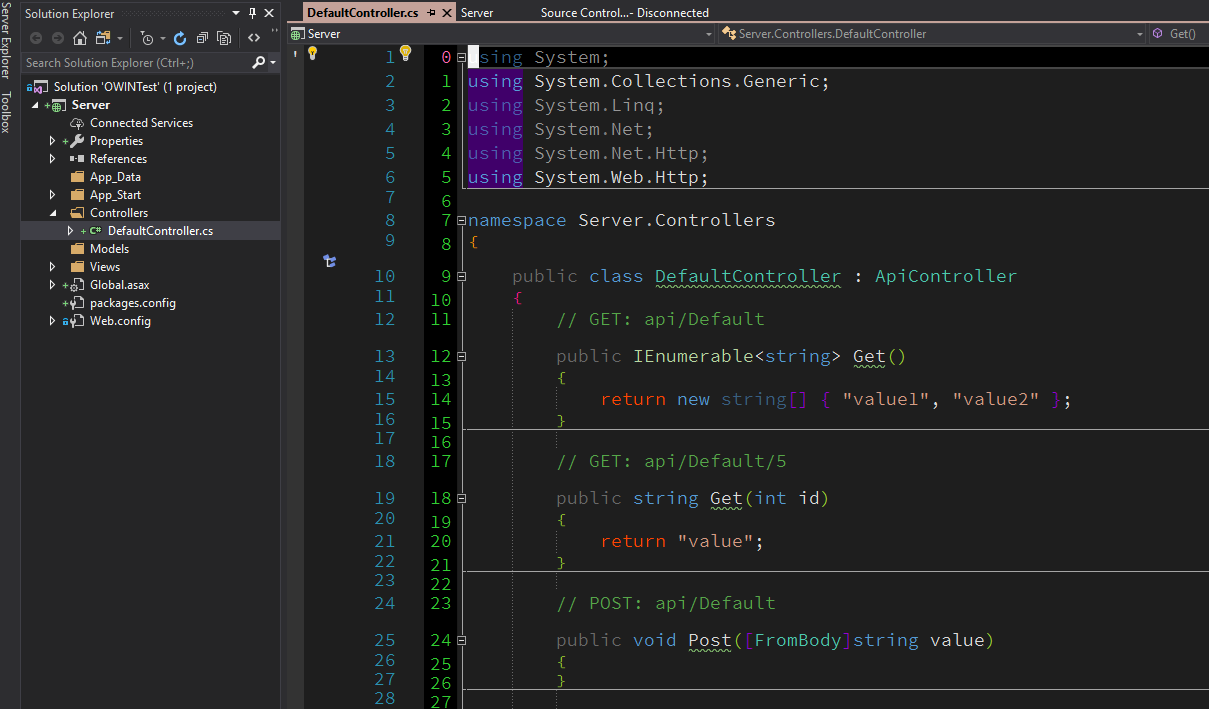
Task: Open the Pending Changes Filter clock icon
Action: (x=147, y=38)
